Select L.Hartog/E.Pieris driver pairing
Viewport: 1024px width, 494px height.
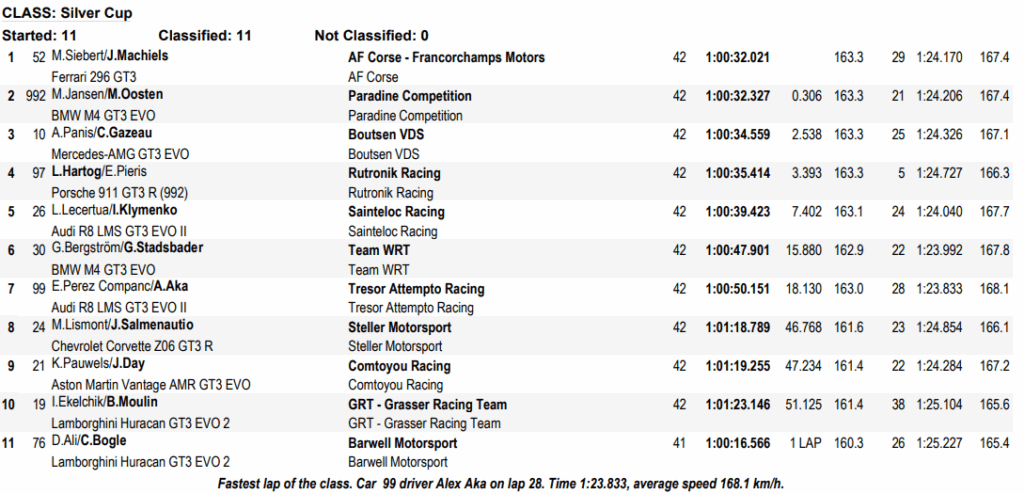pos(99,172)
